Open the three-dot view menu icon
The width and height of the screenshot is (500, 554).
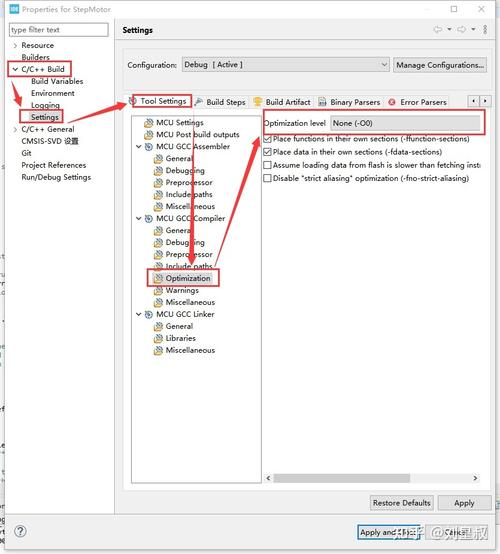tap(485, 29)
